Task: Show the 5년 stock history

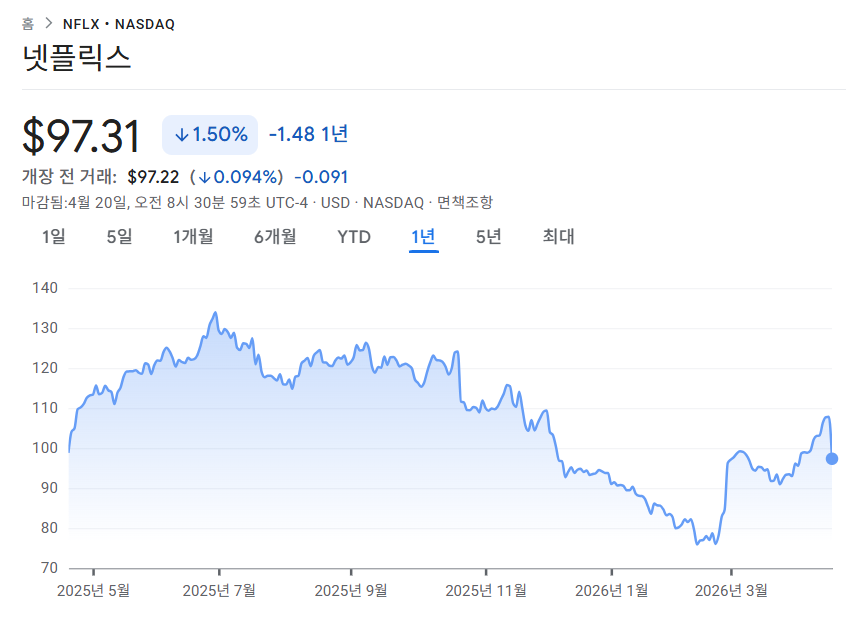Action: 487,237
